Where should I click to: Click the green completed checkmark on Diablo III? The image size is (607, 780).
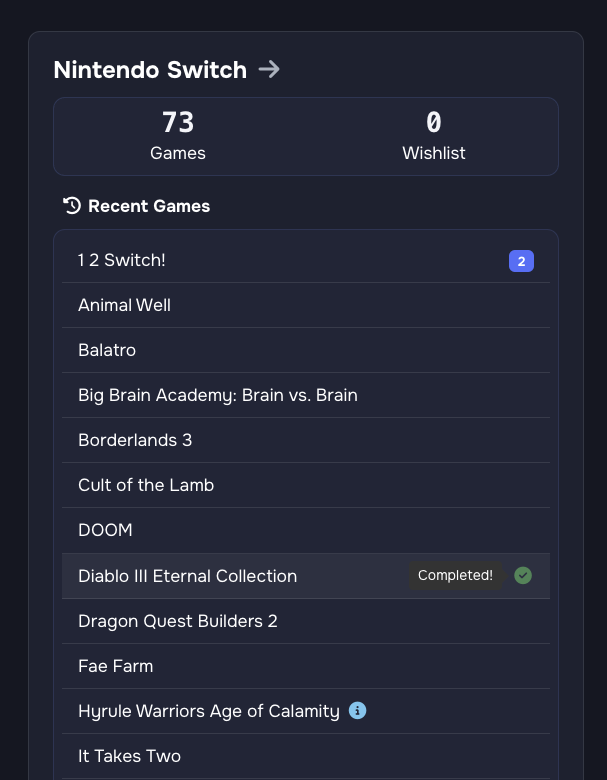pos(523,575)
